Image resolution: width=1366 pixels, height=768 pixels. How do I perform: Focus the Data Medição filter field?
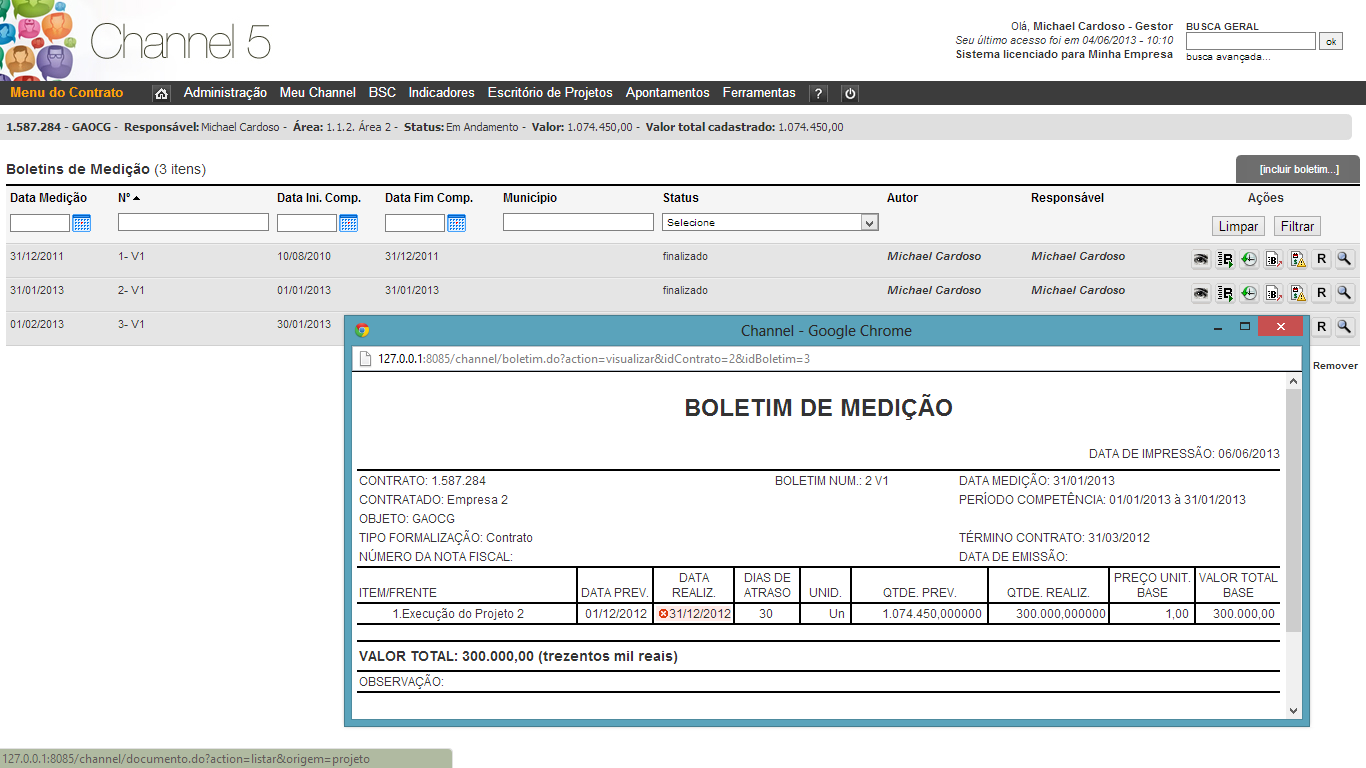click(x=40, y=223)
